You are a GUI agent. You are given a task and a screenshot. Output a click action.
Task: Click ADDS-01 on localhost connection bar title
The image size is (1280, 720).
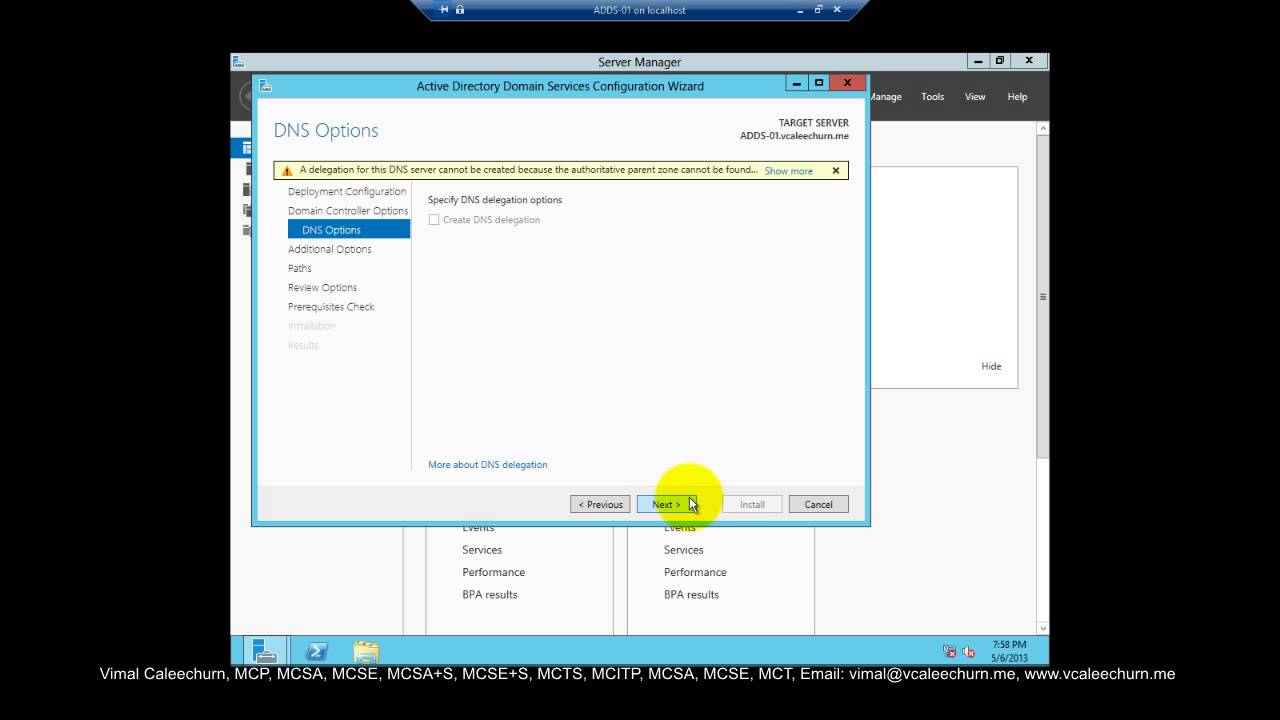(639, 10)
